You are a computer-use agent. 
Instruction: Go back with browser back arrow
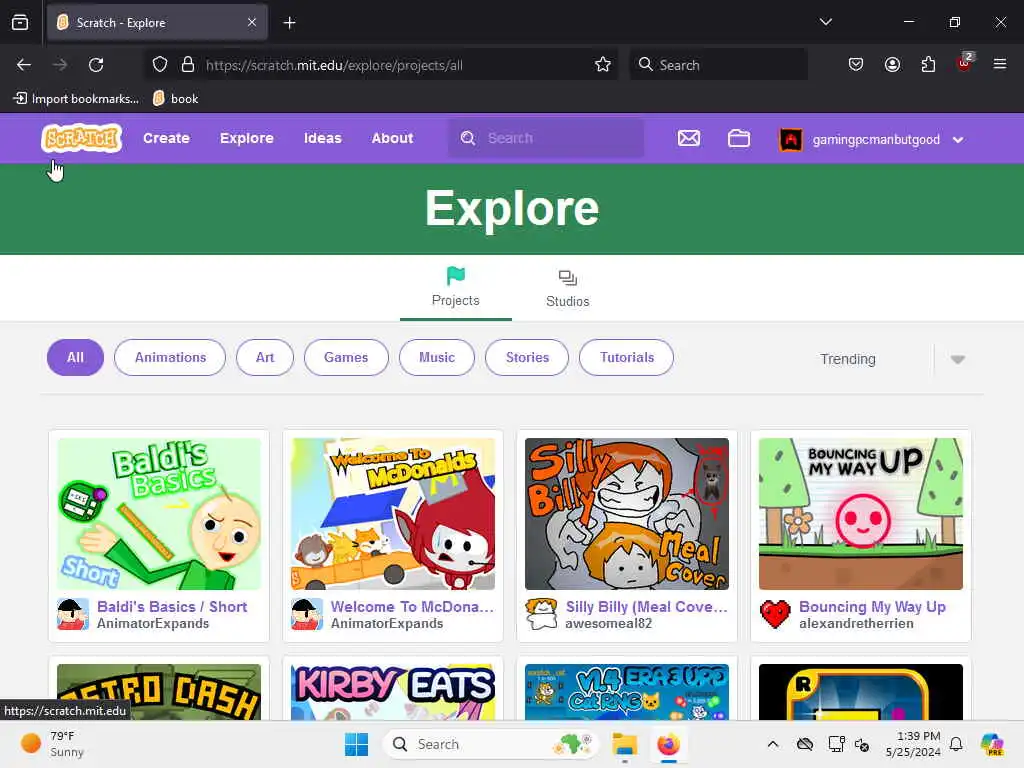24,65
